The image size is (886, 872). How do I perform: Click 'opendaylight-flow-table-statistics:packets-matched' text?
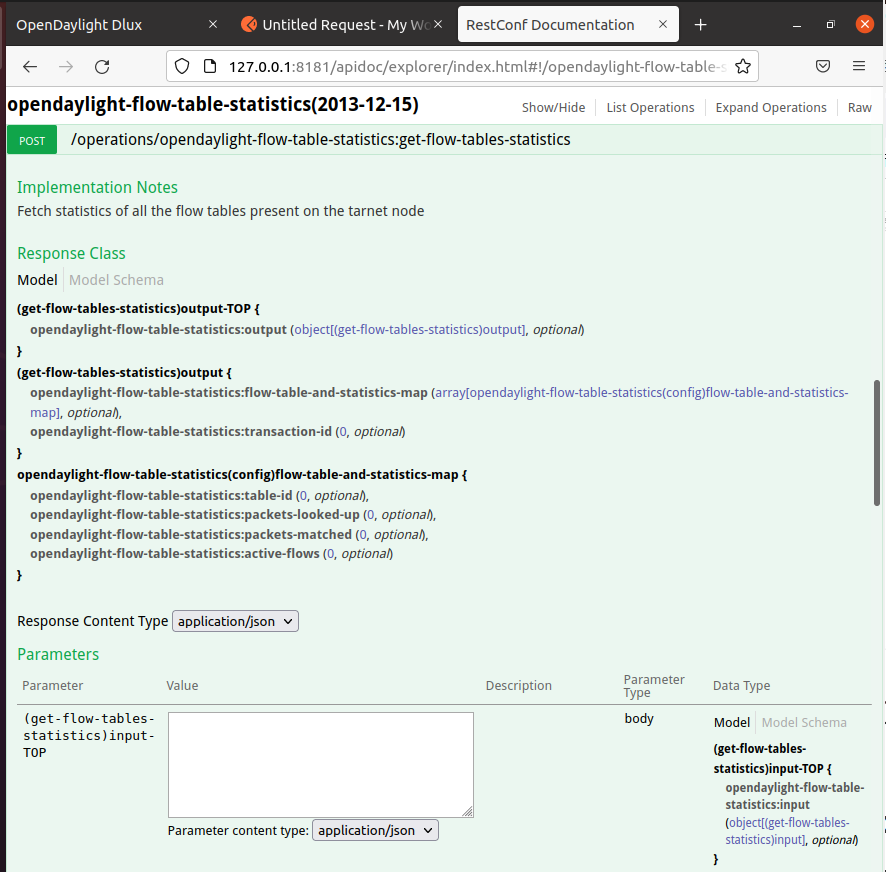click(x=191, y=535)
